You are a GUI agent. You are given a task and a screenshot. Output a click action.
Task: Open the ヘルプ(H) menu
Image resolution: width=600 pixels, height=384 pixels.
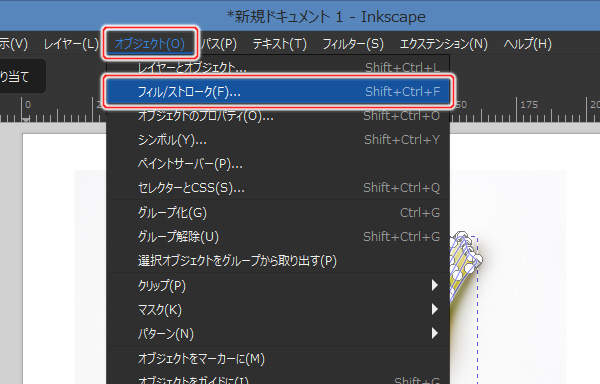coord(528,44)
